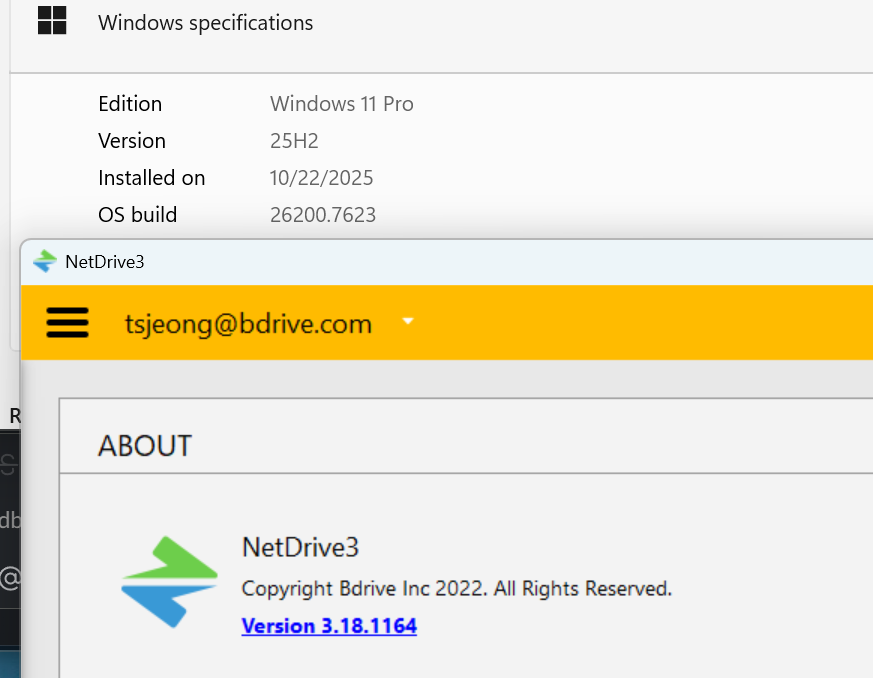Click the ABOUT section heading
Image resolution: width=873 pixels, height=678 pixels.
coord(145,446)
